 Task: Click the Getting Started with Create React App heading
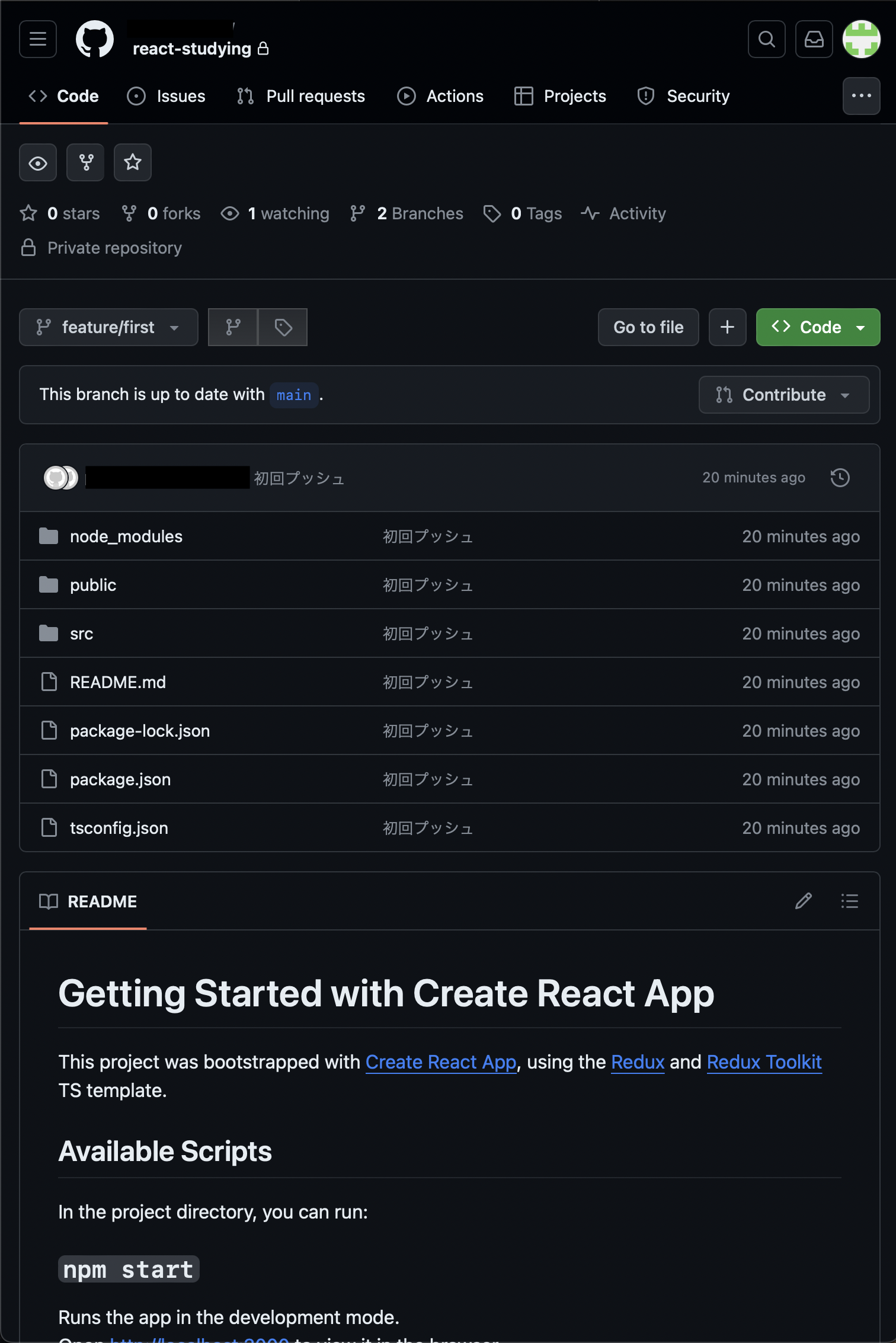386,994
